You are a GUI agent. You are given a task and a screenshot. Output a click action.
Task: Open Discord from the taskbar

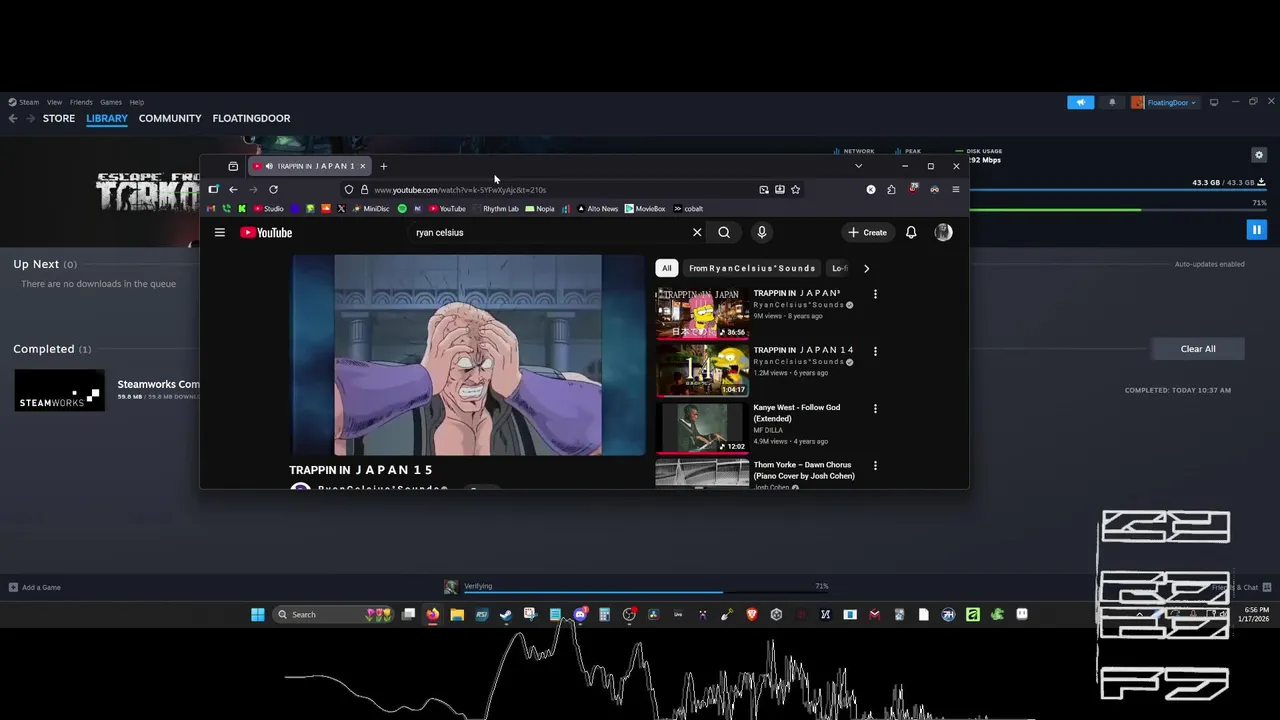point(580,614)
